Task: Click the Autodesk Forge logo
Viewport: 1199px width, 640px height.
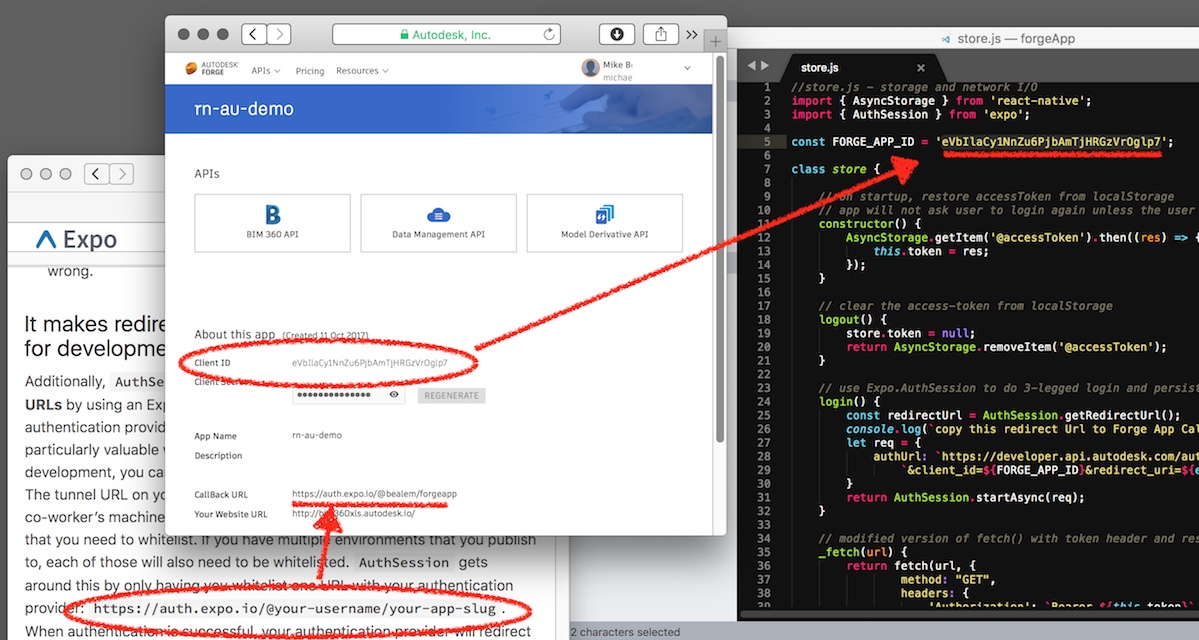Action: [x=212, y=69]
